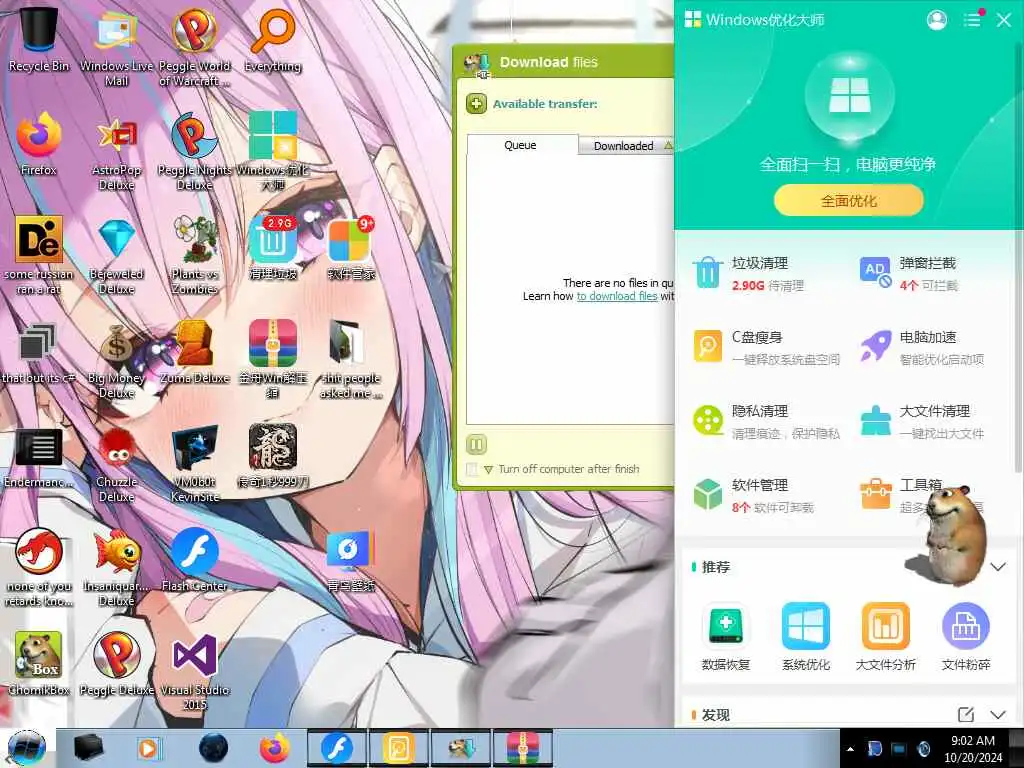The height and width of the screenshot is (768, 1024).
Task: Open 发现 section edit icon
Action: pos(965,714)
